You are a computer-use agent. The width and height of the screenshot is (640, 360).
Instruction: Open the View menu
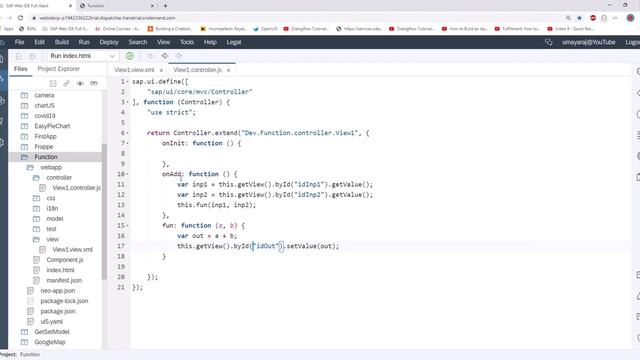(163, 42)
